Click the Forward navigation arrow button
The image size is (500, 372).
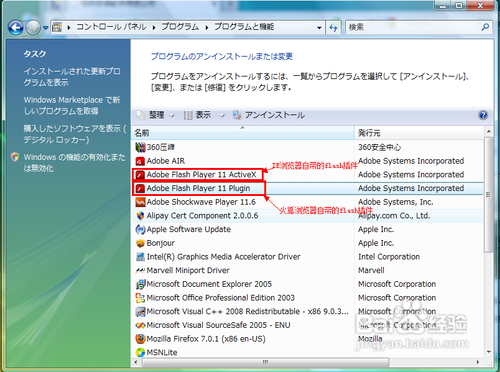pos(33,27)
